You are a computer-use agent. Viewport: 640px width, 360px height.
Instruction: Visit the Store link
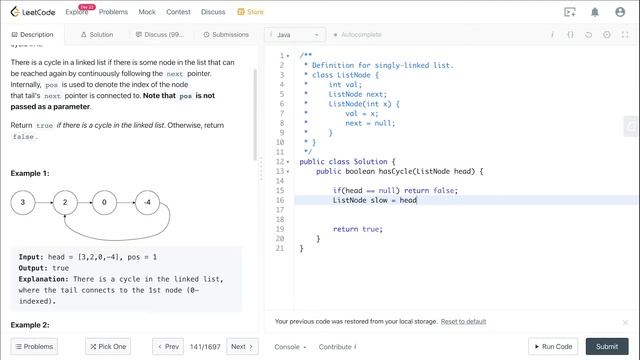click(x=251, y=12)
